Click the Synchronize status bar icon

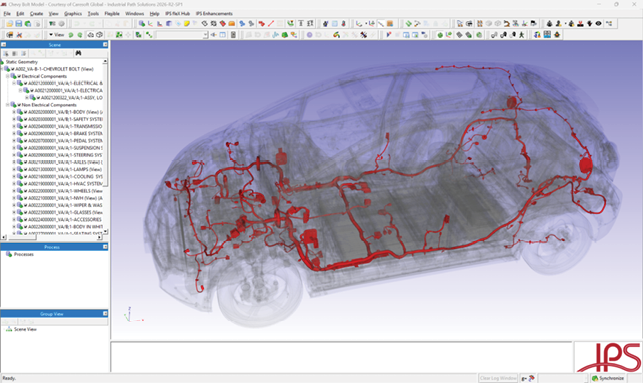click(595, 378)
